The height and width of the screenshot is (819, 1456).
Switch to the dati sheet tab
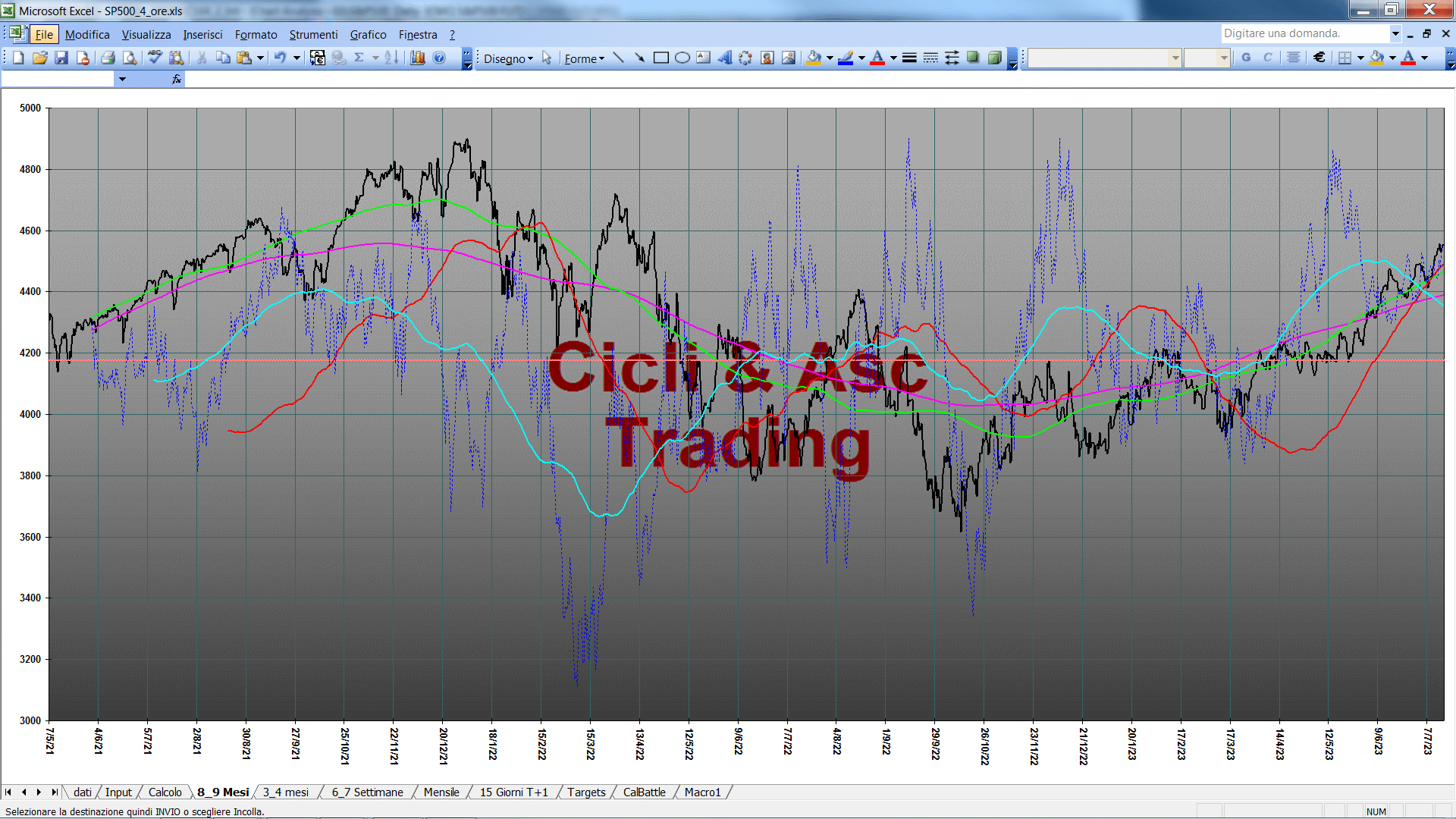[83, 792]
